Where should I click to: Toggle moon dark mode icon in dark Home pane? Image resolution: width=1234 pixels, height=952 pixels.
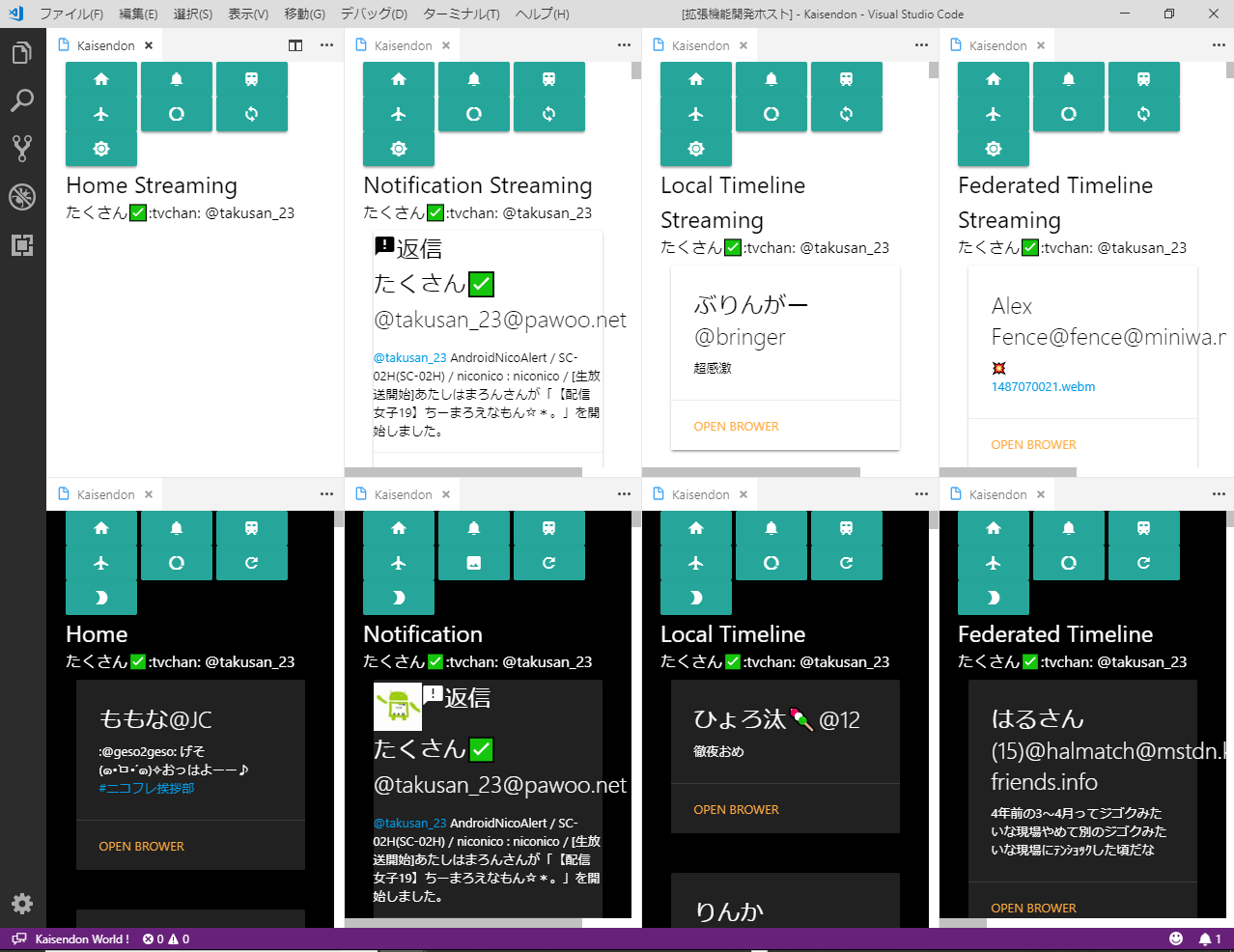(x=101, y=598)
